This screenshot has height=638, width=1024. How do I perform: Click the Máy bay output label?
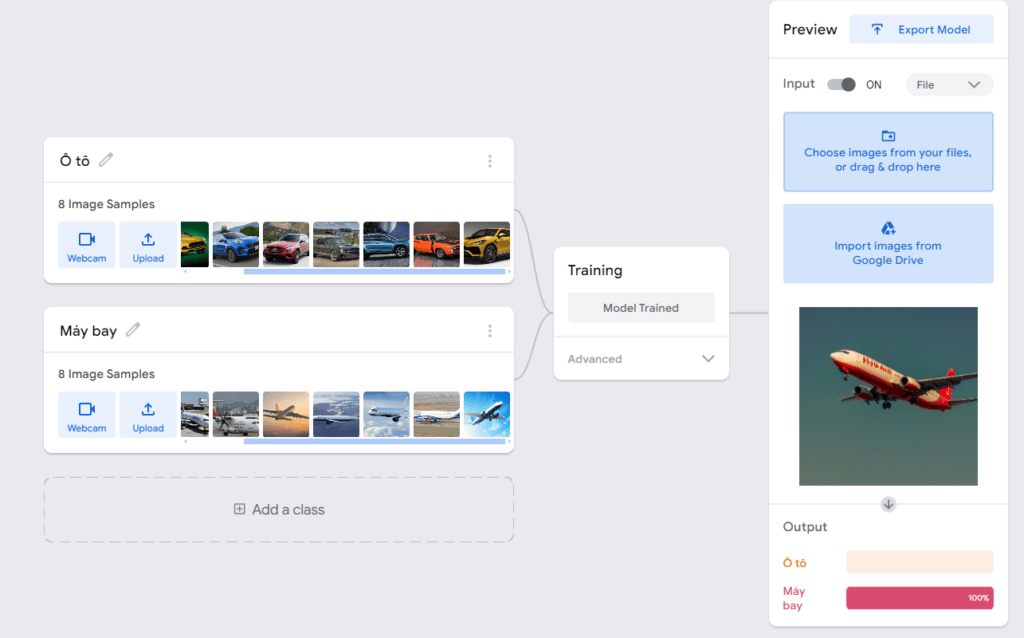(794, 598)
